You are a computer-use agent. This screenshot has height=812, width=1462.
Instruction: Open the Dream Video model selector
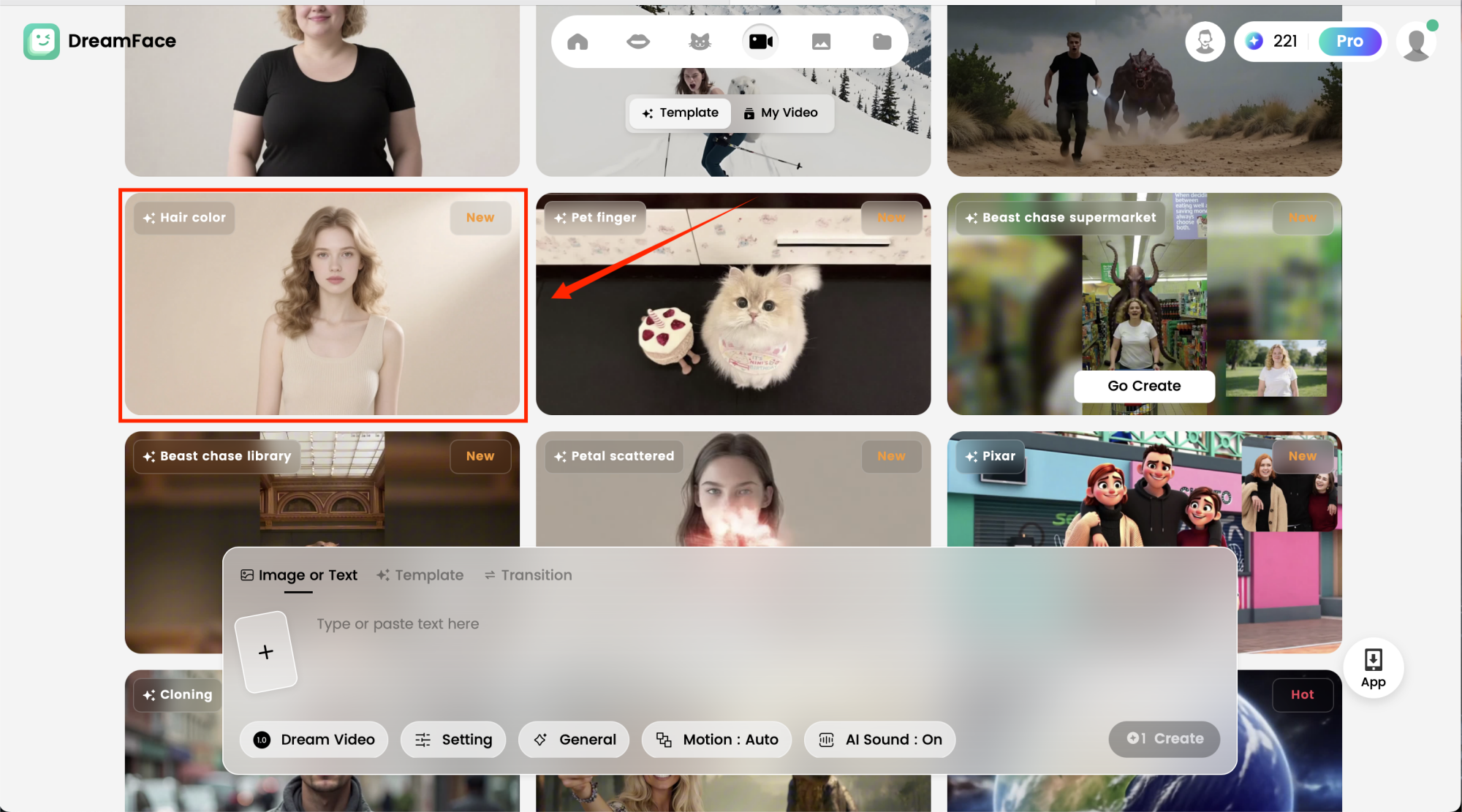tap(314, 740)
